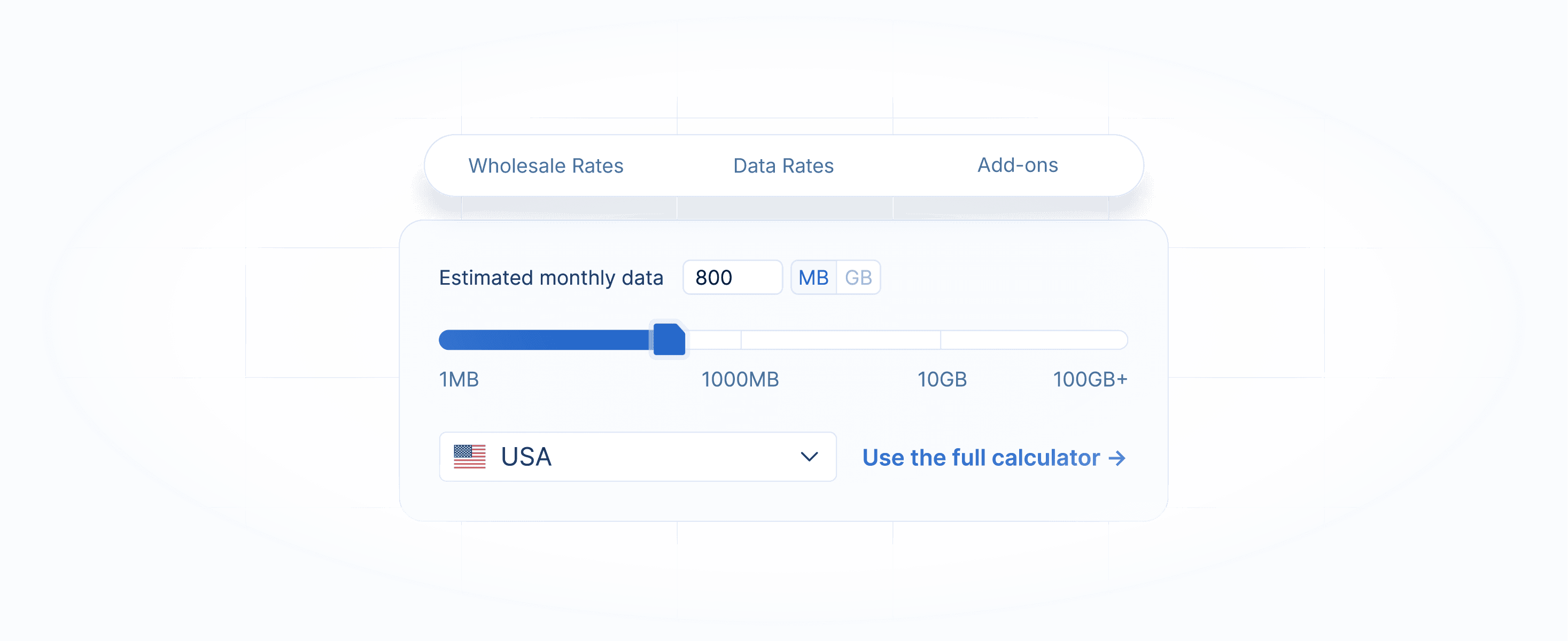Screen dimensions: 1568x641
Task: Click the 1000MB slider label
Action: pyautogui.click(x=740, y=379)
